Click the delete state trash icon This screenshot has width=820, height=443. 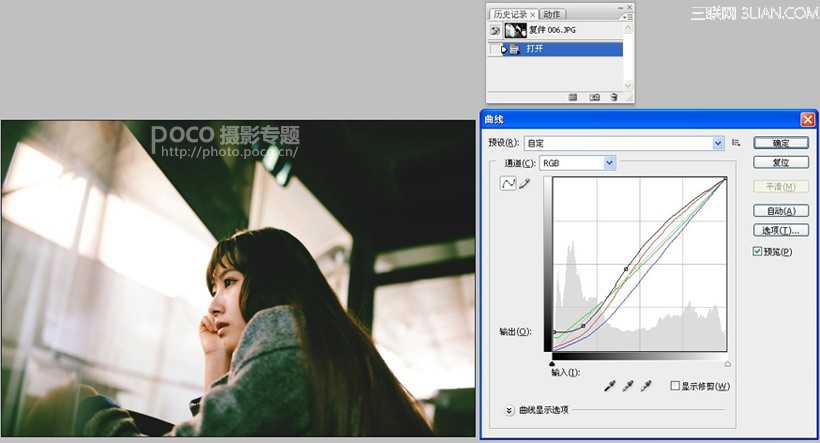coord(613,97)
